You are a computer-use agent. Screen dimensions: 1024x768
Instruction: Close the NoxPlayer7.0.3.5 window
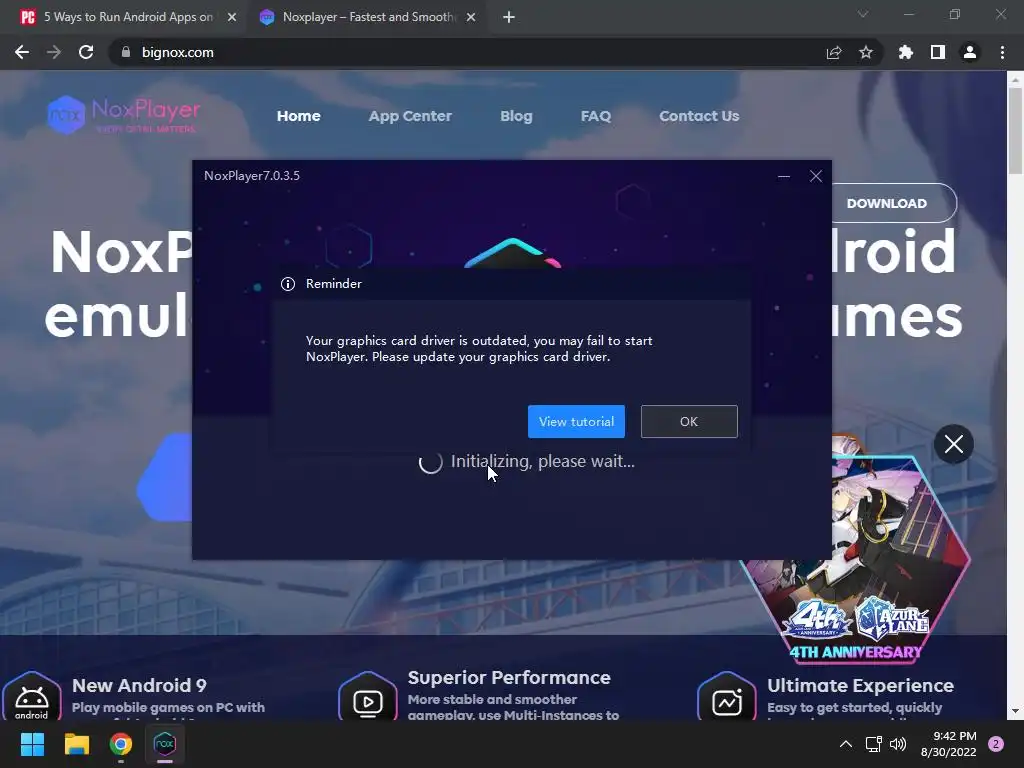(x=816, y=176)
